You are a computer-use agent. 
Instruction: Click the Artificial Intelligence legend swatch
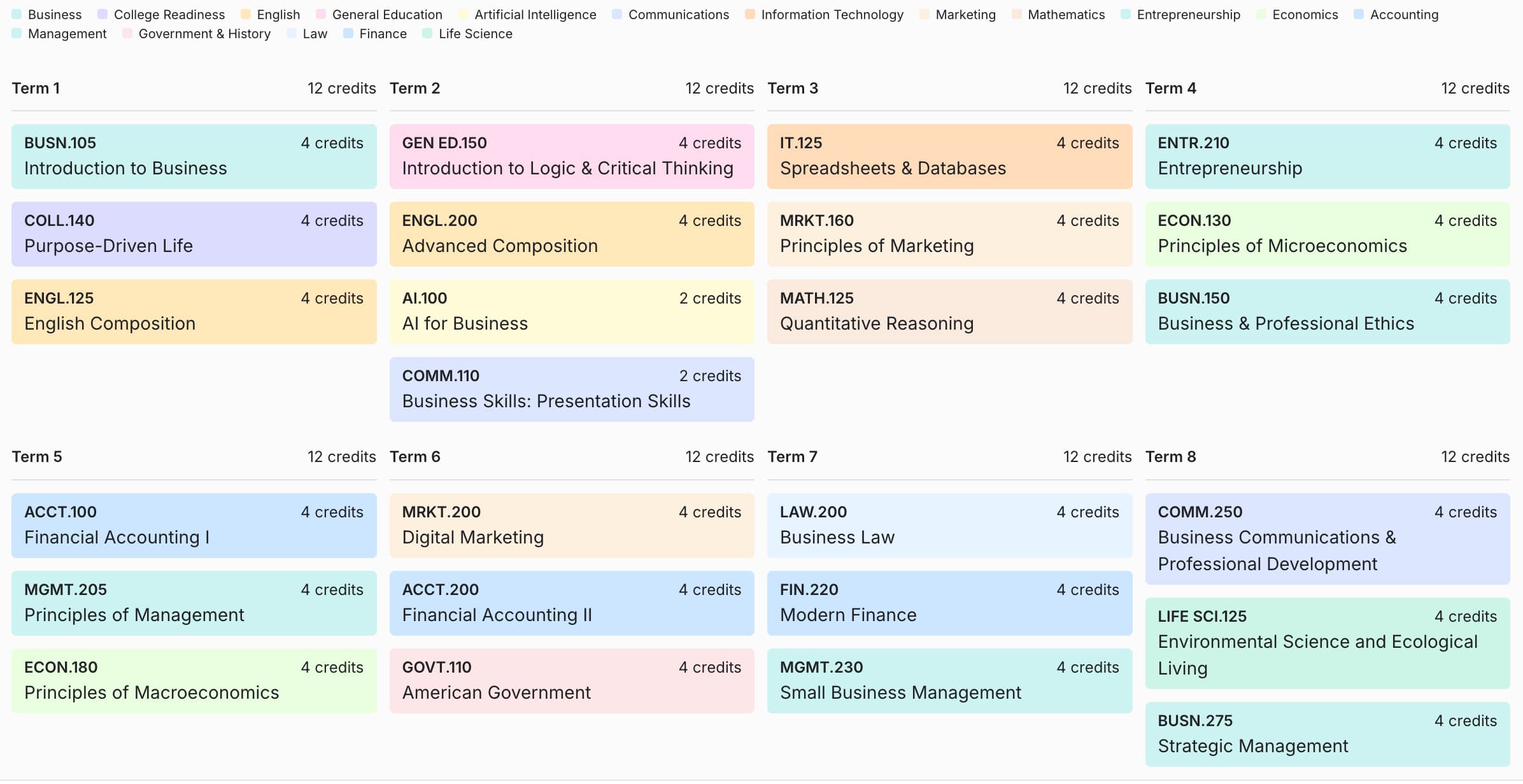coord(463,14)
